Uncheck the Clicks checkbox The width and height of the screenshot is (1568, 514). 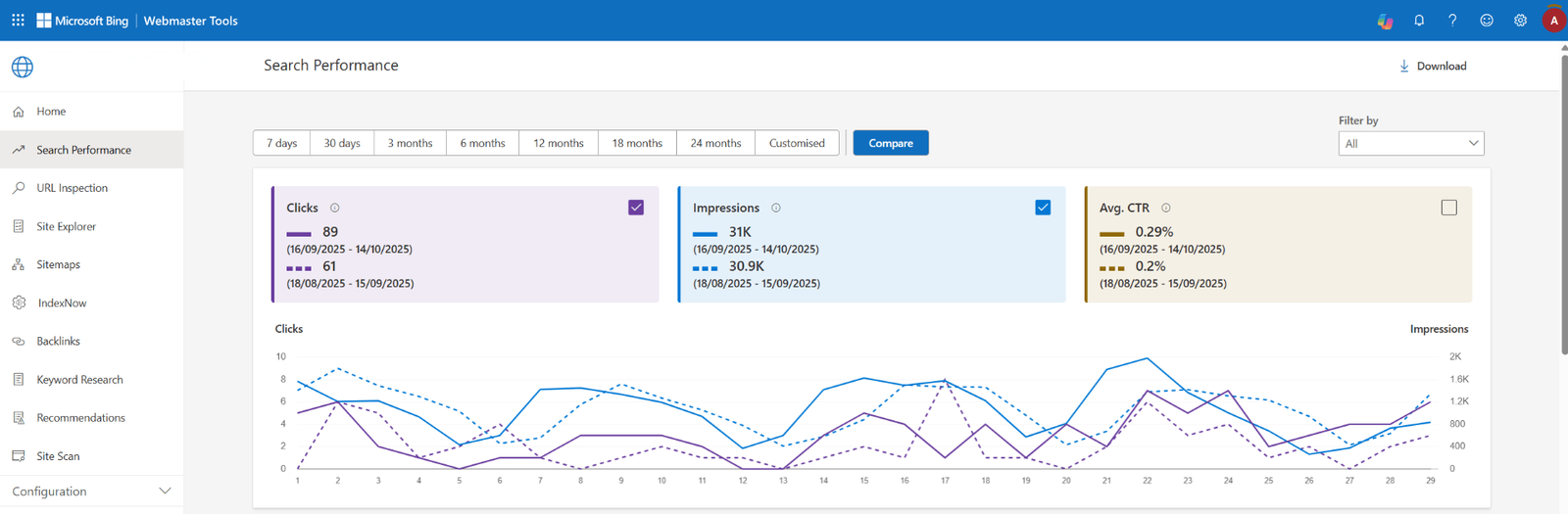pos(636,208)
